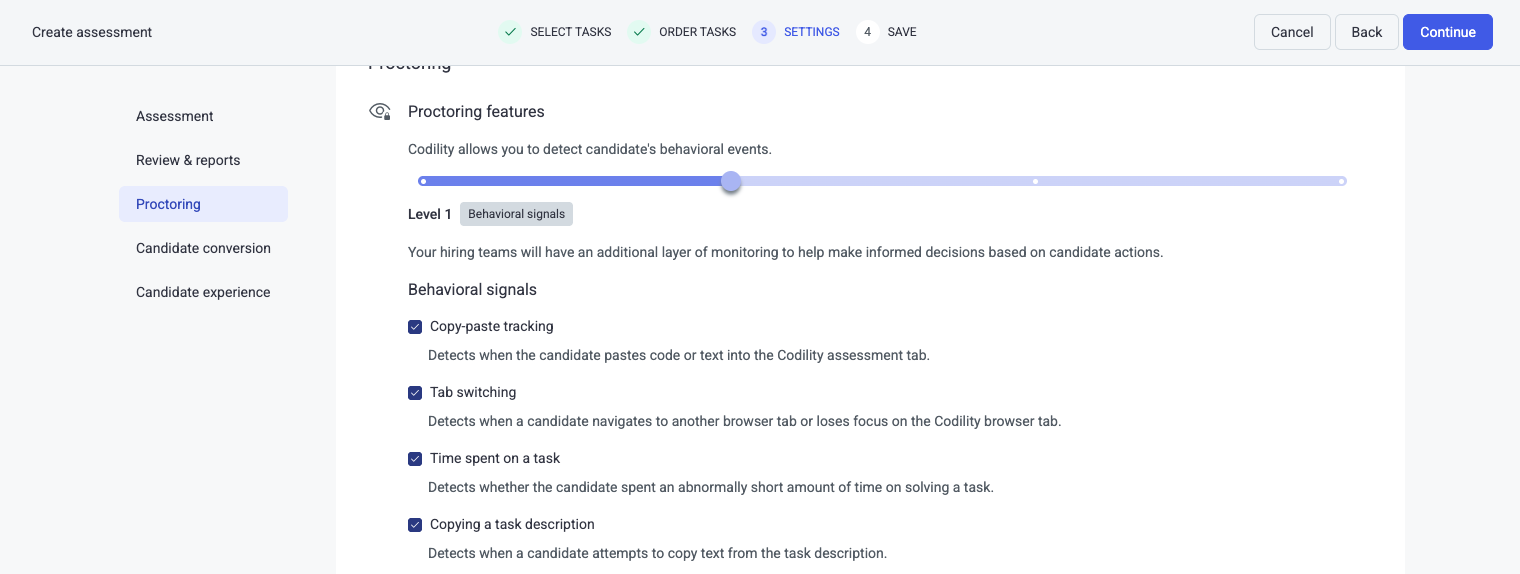
Task: Click the 'Your hiring teams will have' description
Action: tap(785, 252)
